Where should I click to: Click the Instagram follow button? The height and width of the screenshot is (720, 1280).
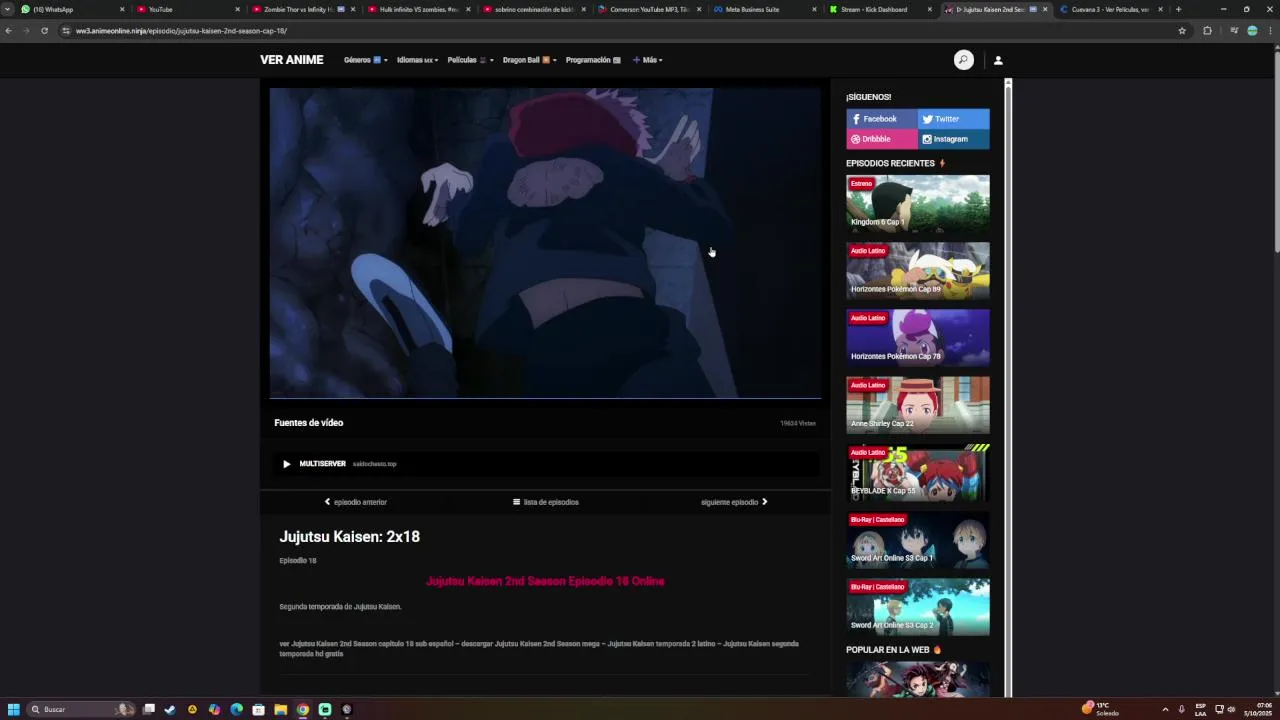pyautogui.click(x=954, y=139)
